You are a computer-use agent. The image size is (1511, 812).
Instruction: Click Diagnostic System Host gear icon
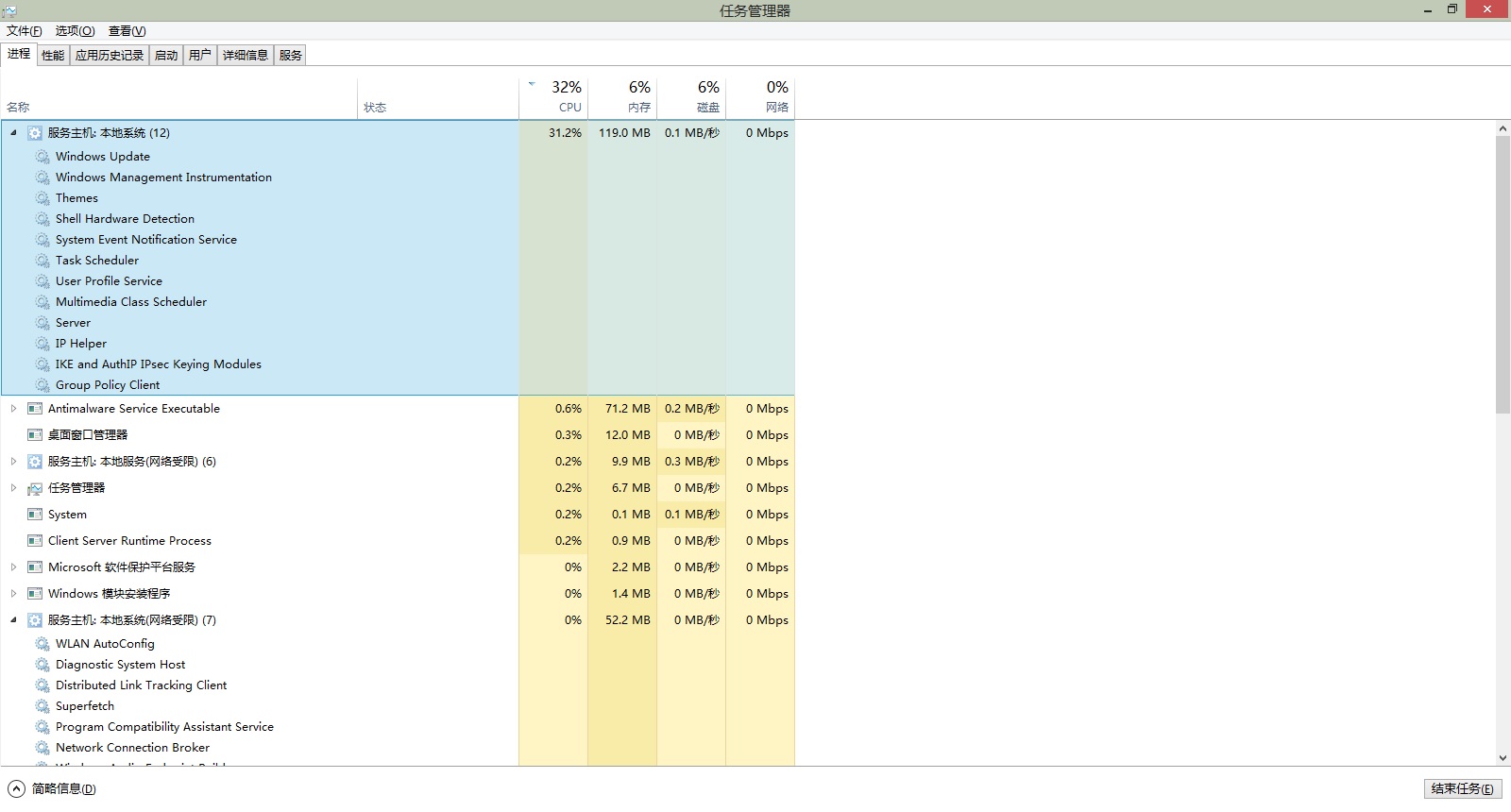(x=42, y=665)
